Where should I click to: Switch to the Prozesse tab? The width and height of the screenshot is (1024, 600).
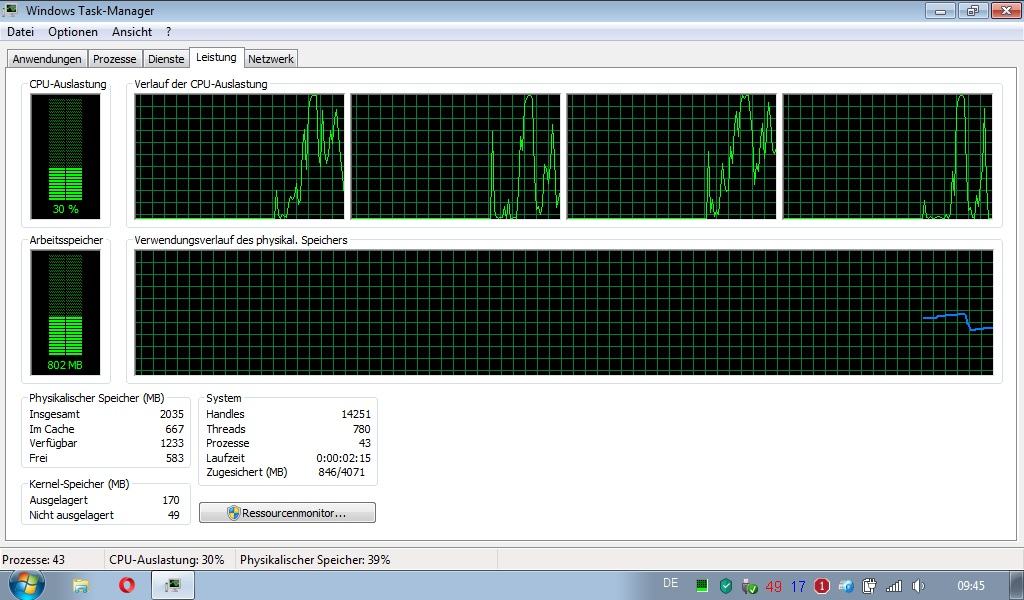[x=114, y=59]
